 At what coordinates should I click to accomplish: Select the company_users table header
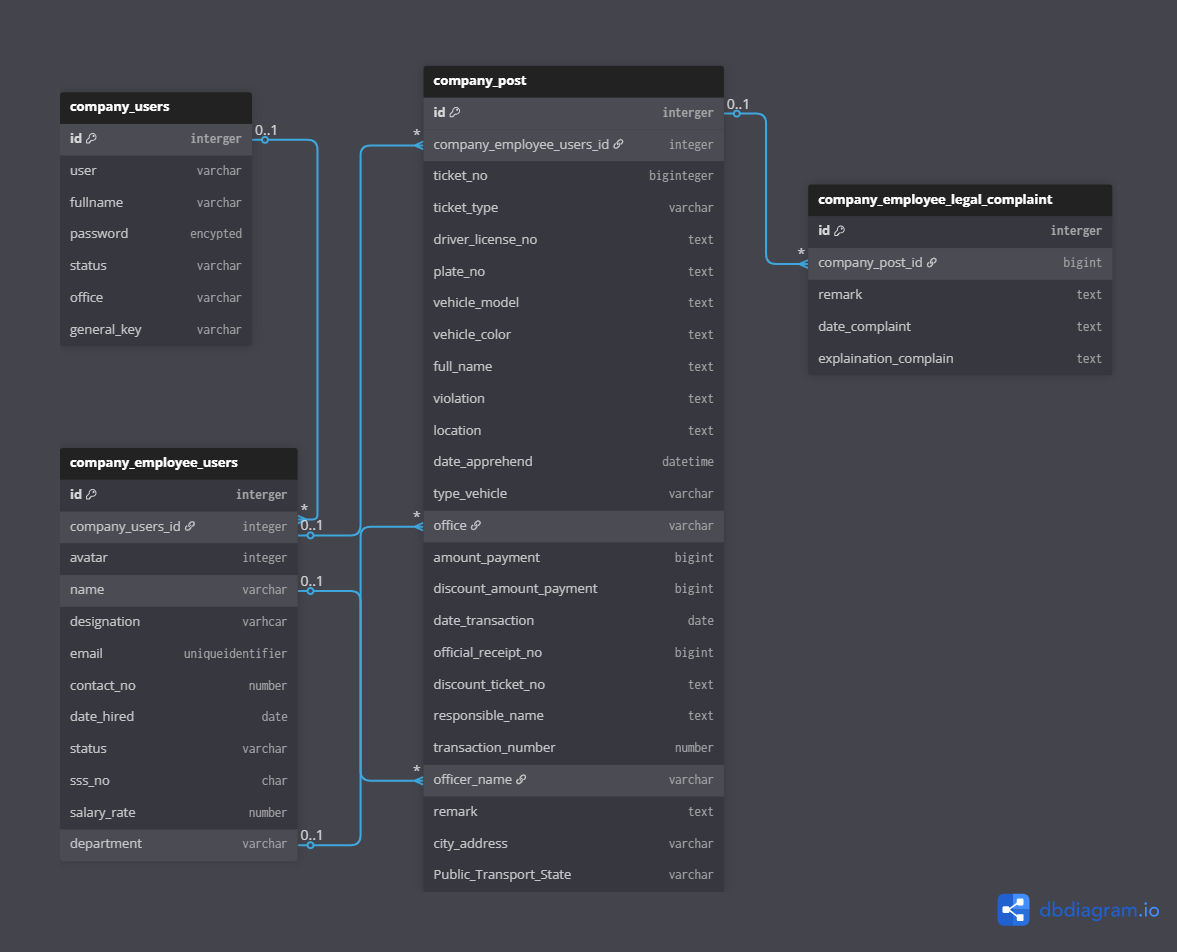tap(155, 107)
